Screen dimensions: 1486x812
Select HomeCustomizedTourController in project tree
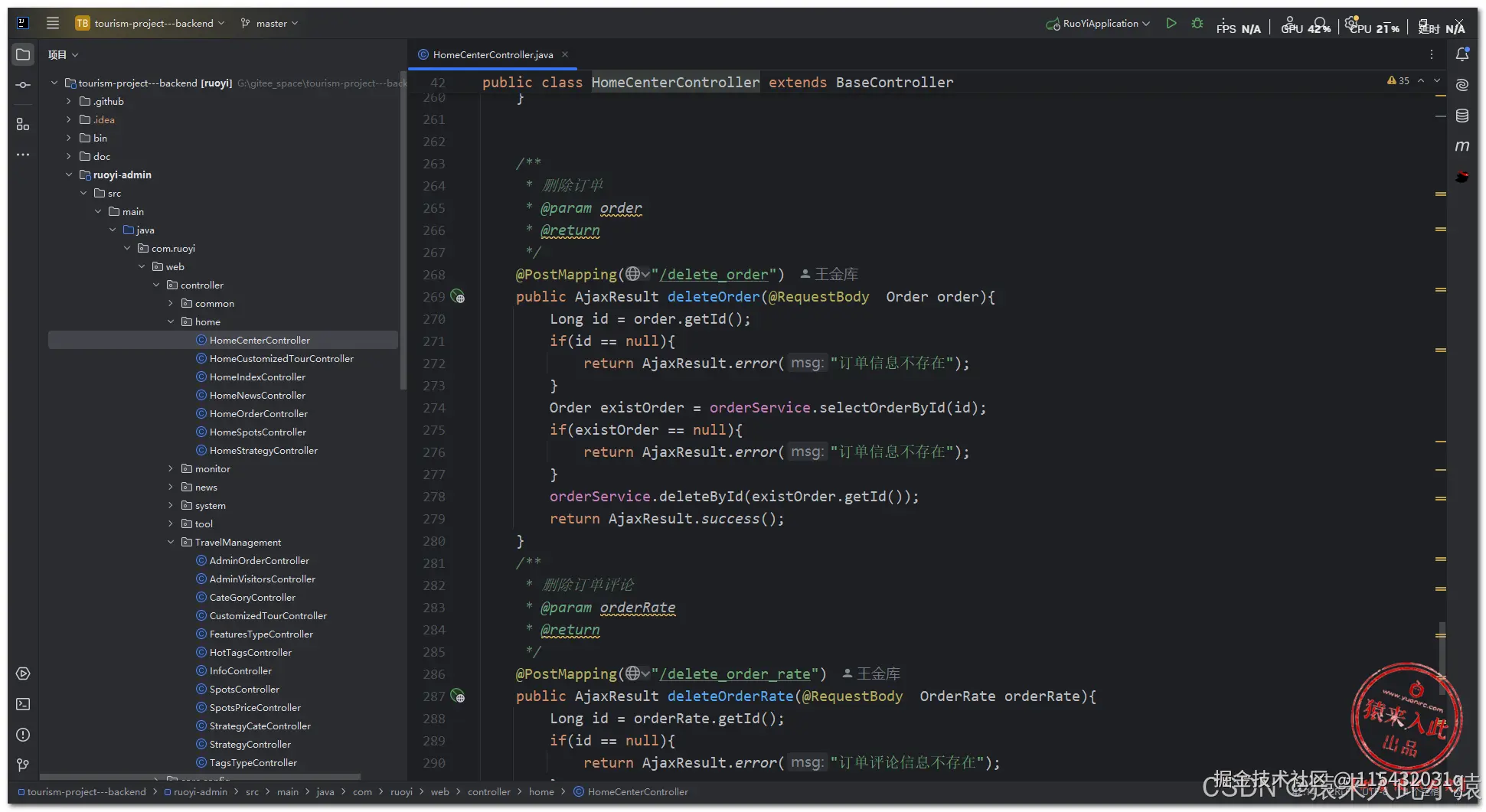click(x=282, y=358)
